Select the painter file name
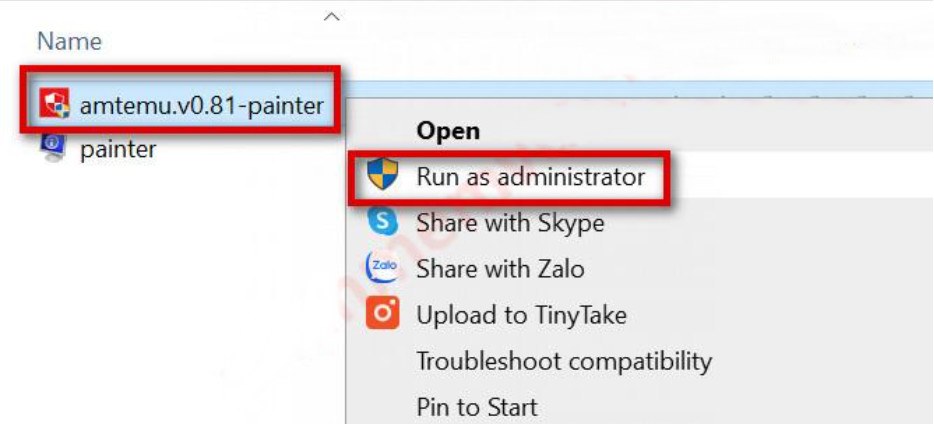The image size is (934, 424). point(118,149)
